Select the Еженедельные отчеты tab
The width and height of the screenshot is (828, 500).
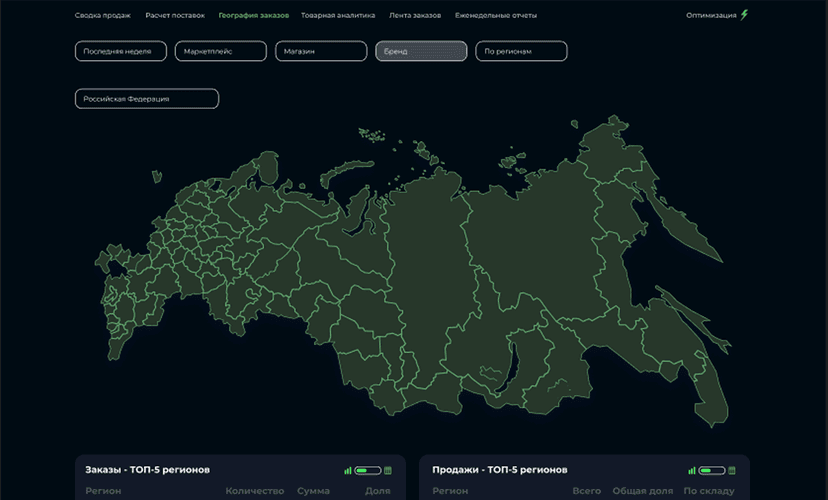[495, 16]
